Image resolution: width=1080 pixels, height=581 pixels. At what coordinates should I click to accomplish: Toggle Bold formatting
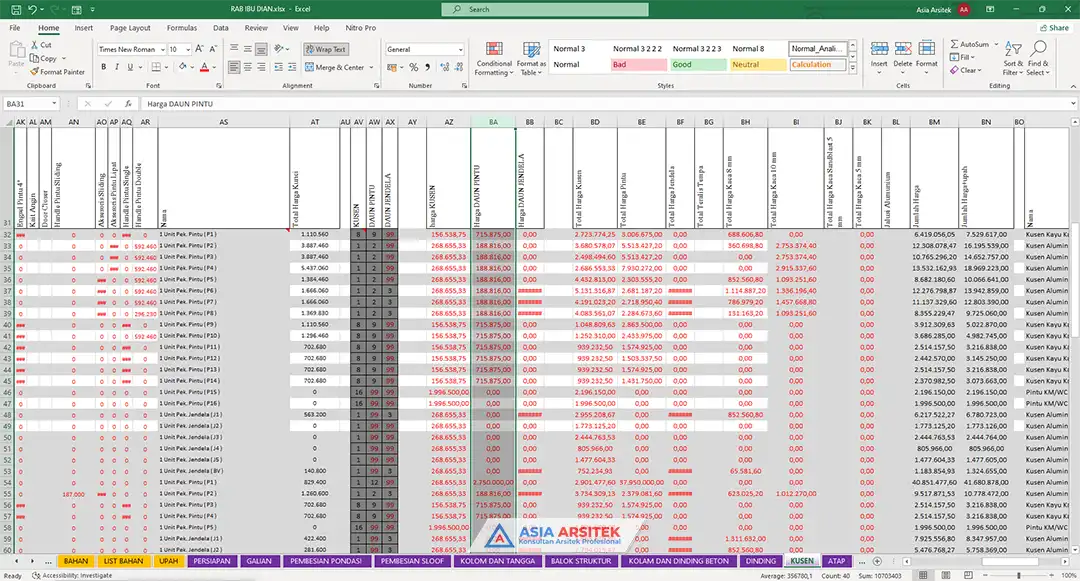103,68
